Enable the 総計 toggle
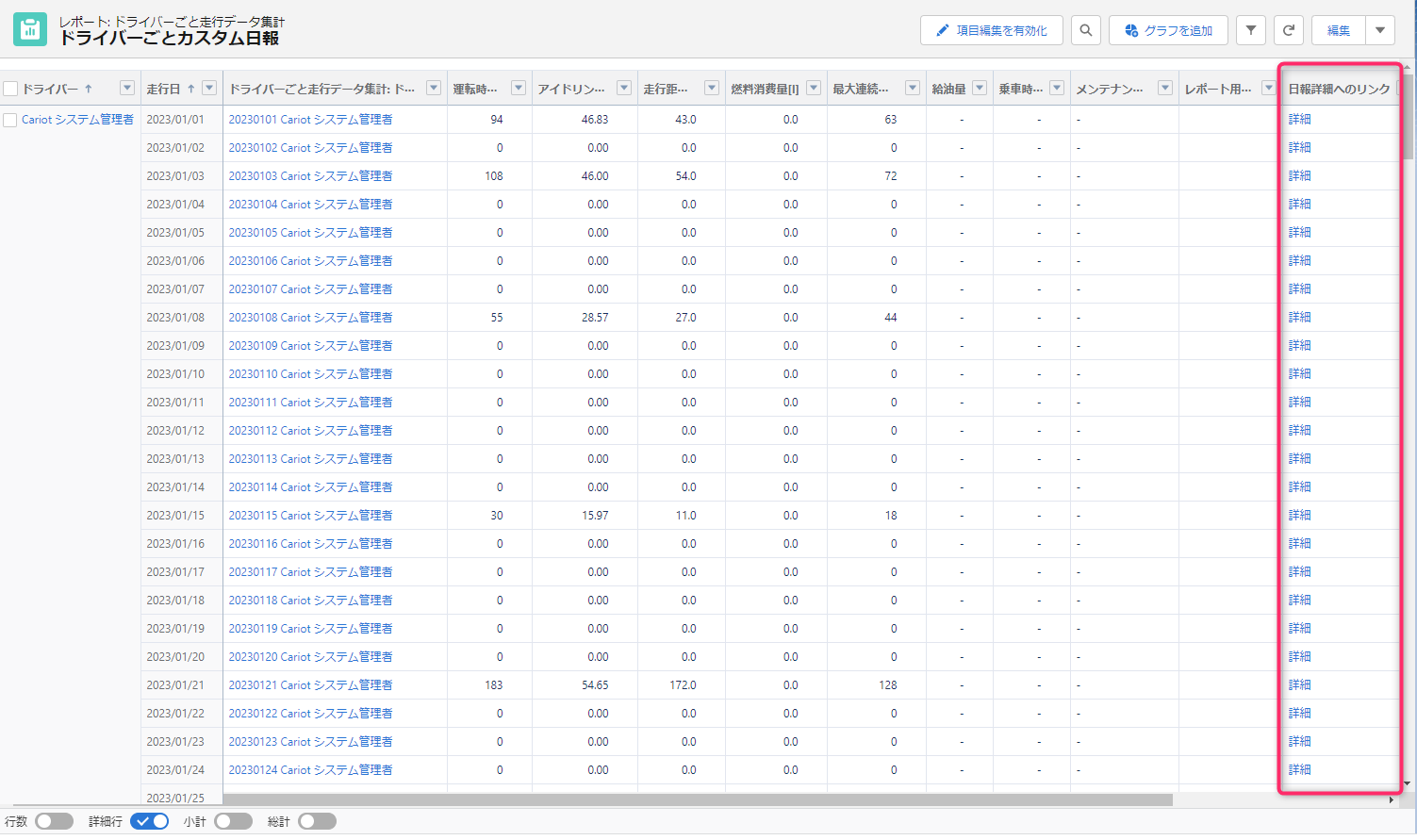This screenshot has height=840, width=1417. [x=317, y=821]
